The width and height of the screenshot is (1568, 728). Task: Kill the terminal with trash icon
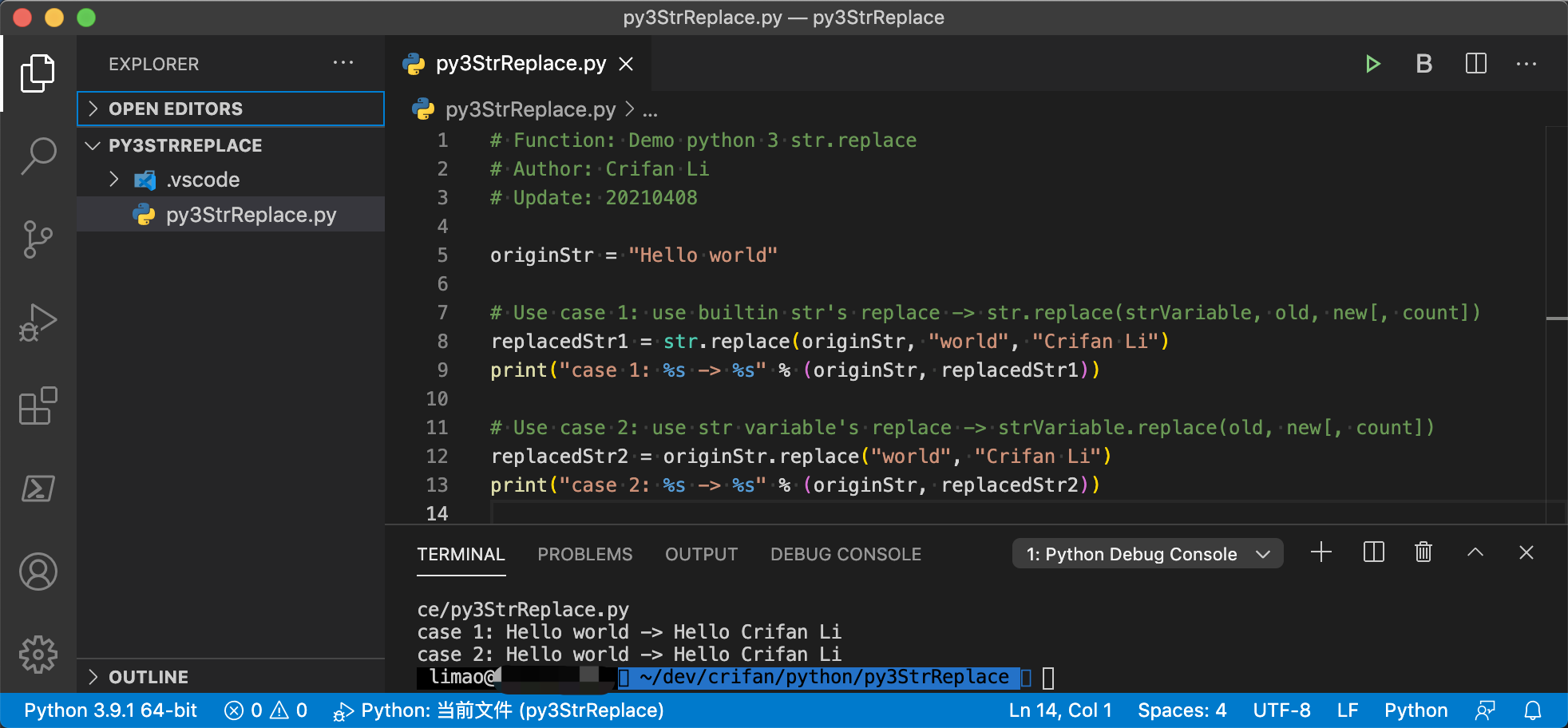tap(1423, 552)
